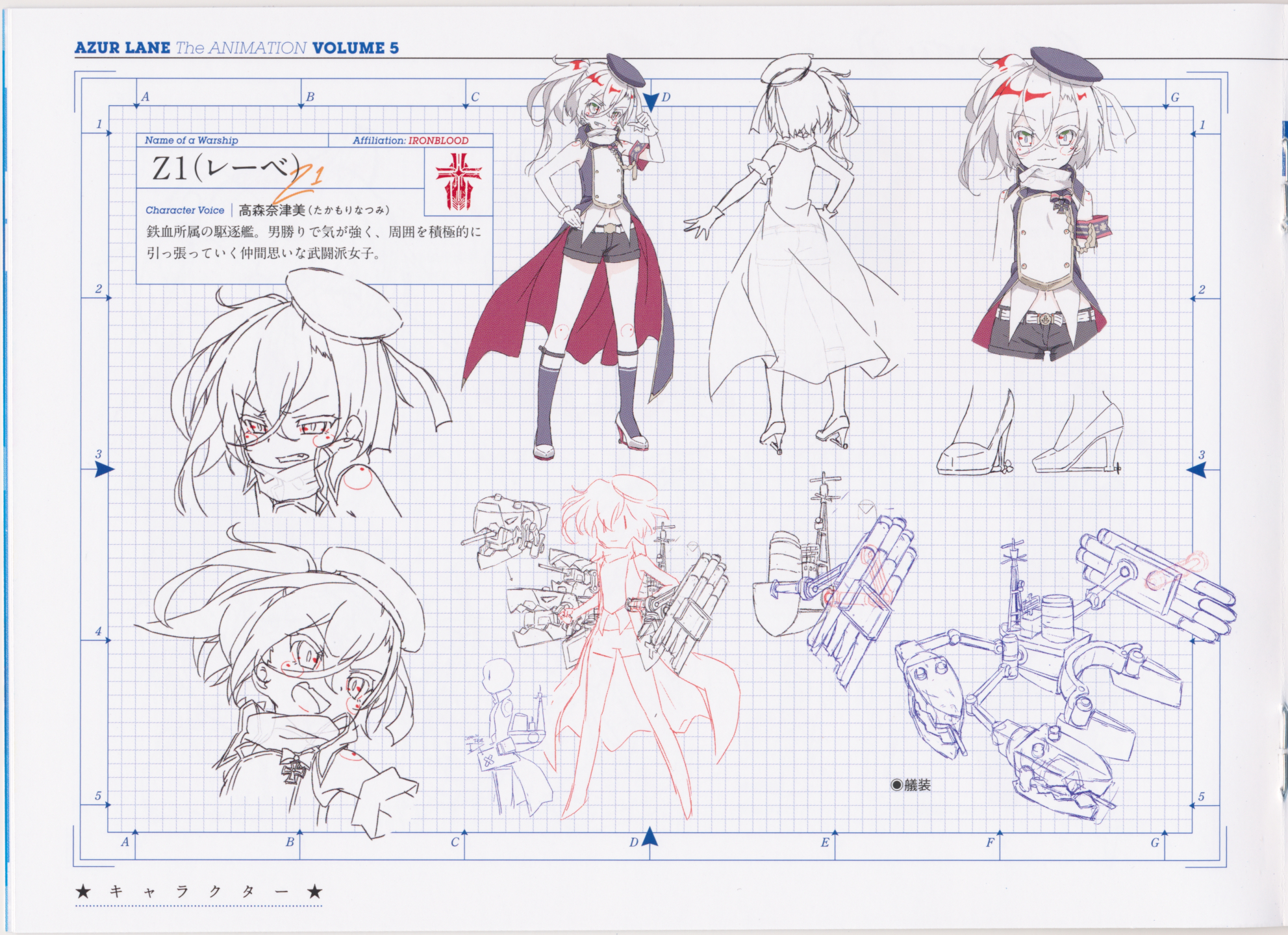The image size is (1288, 935).
Task: Click the blue arrow marker at bottom D
Action: [x=650, y=838]
